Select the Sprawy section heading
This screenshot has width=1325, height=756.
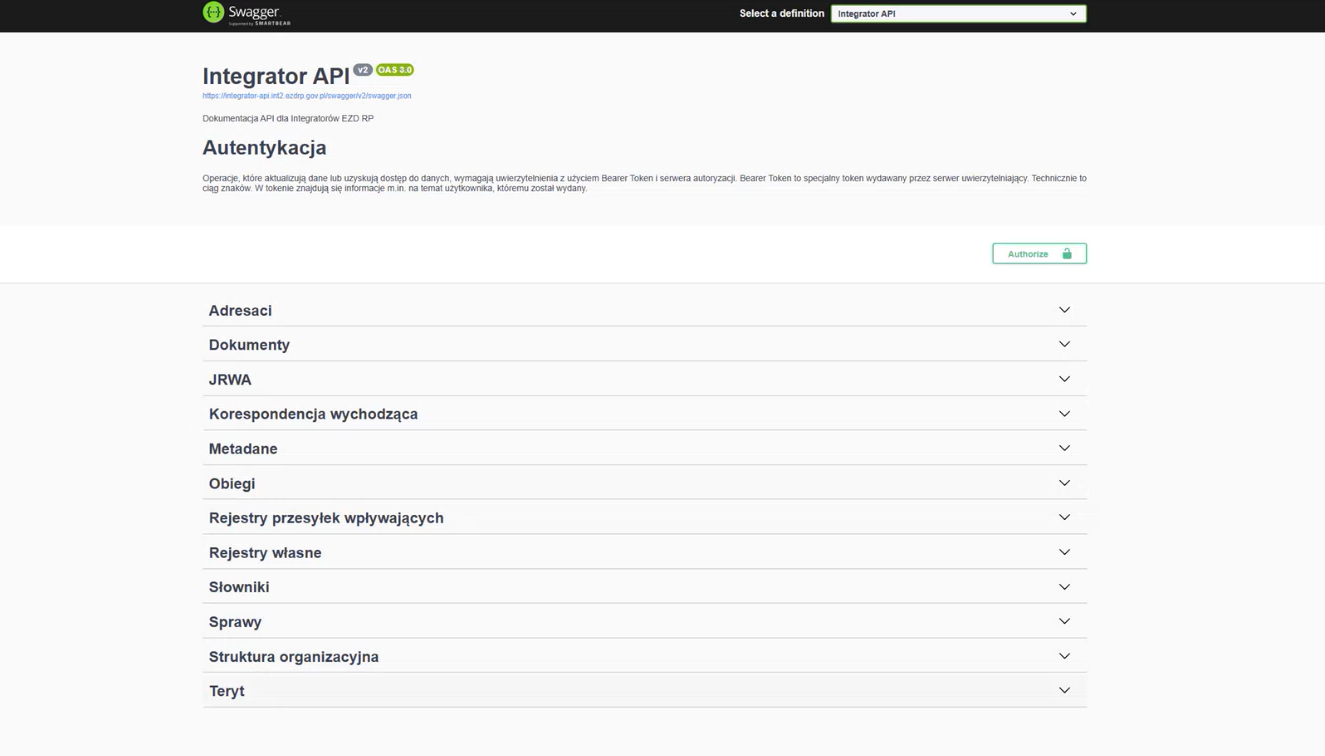coord(235,622)
